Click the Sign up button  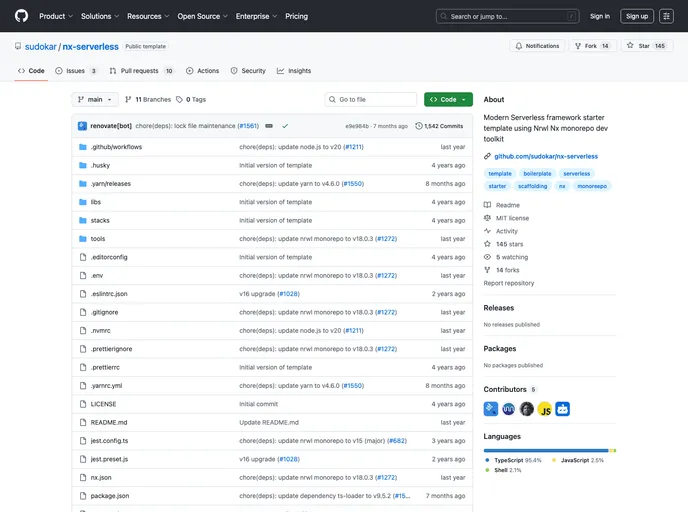point(637,16)
